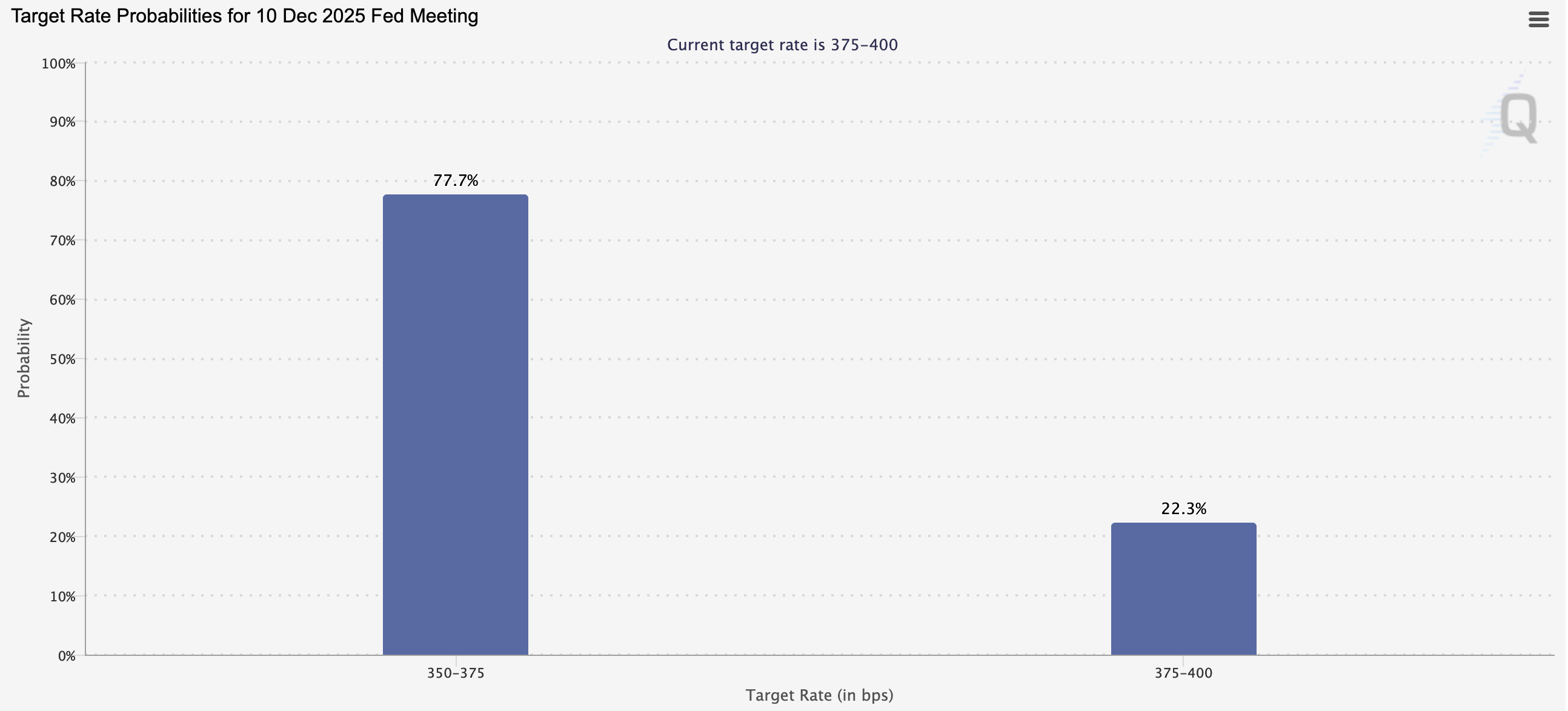Click the chart title for 10 Dec 2025 Fed Meeting
The width and height of the screenshot is (1568, 711).
(x=245, y=16)
